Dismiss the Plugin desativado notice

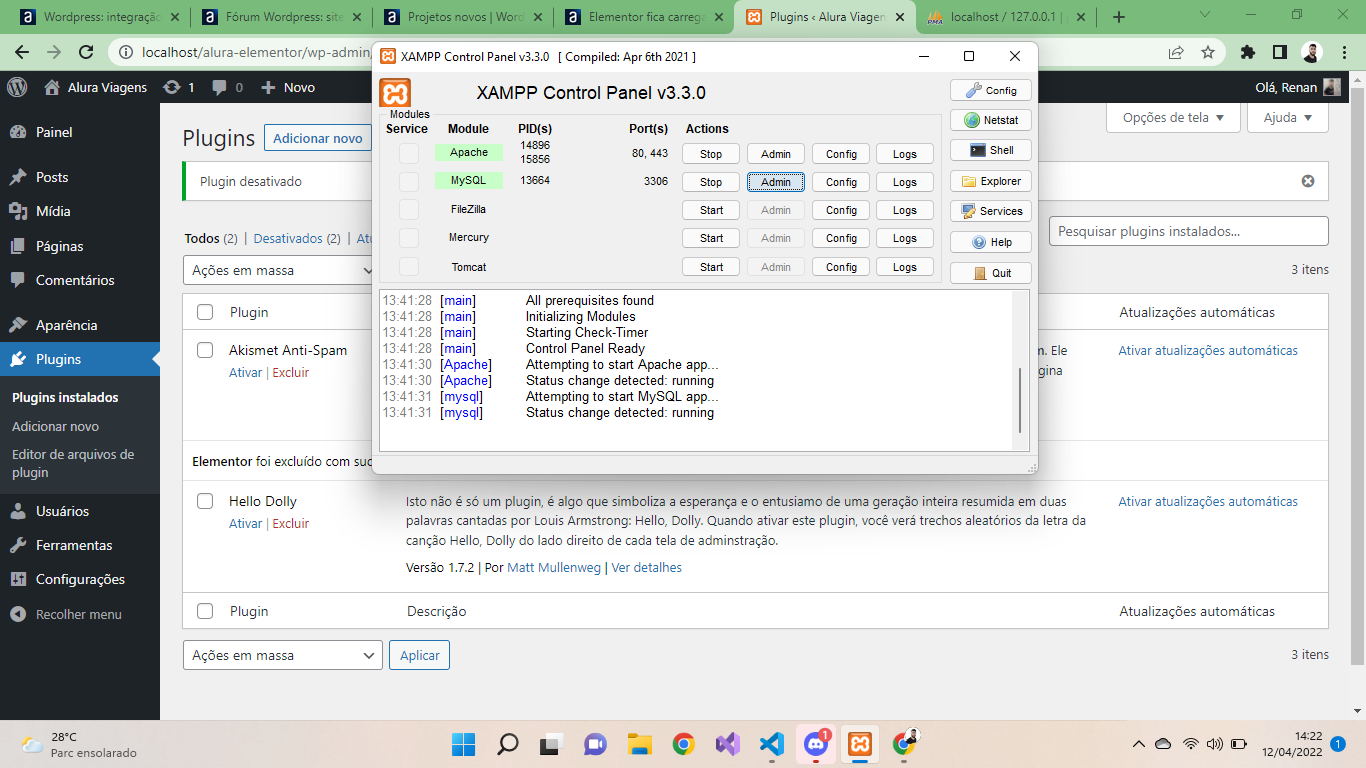click(1308, 181)
